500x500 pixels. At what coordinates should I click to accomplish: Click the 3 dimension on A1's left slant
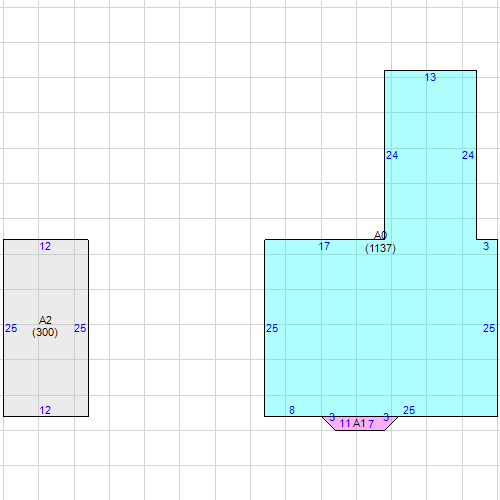coord(332,417)
